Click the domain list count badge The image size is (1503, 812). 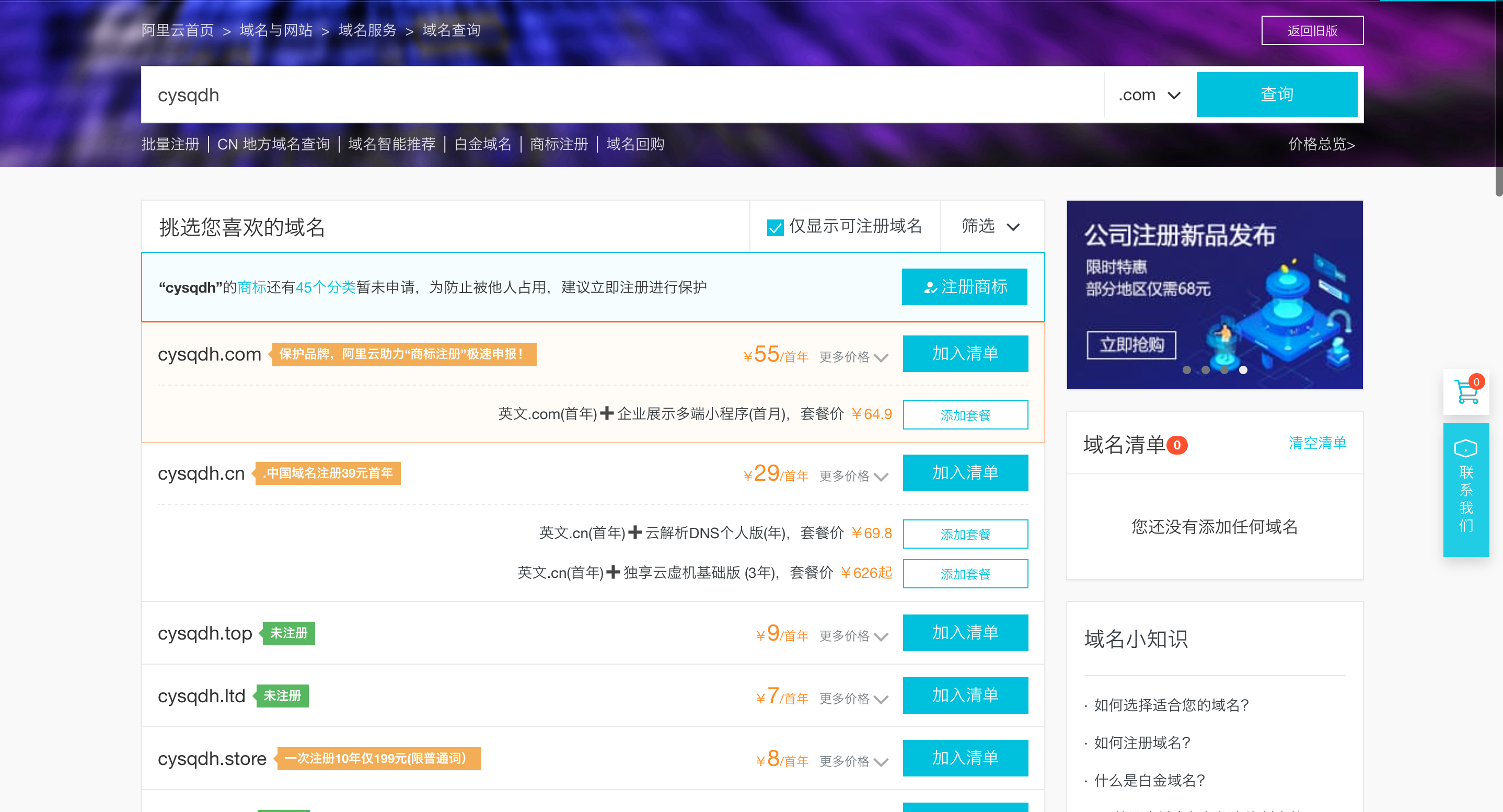point(1177,445)
